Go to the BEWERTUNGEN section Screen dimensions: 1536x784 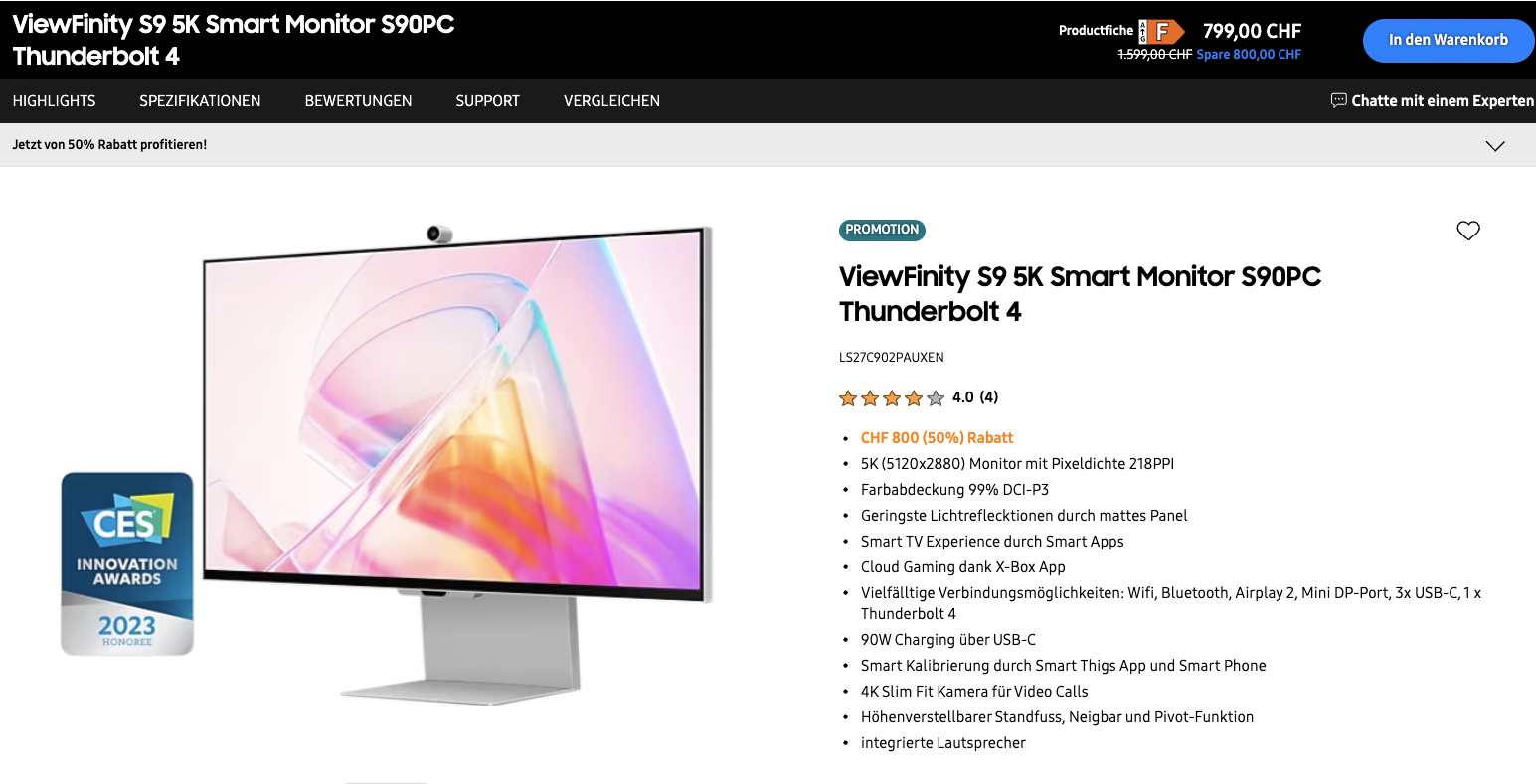(358, 101)
